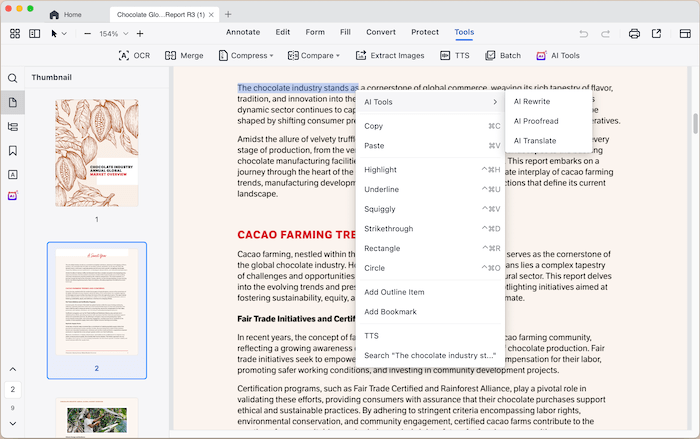700x439 pixels.
Task: Select AI Rewrite from the submenu
Action: click(x=533, y=101)
